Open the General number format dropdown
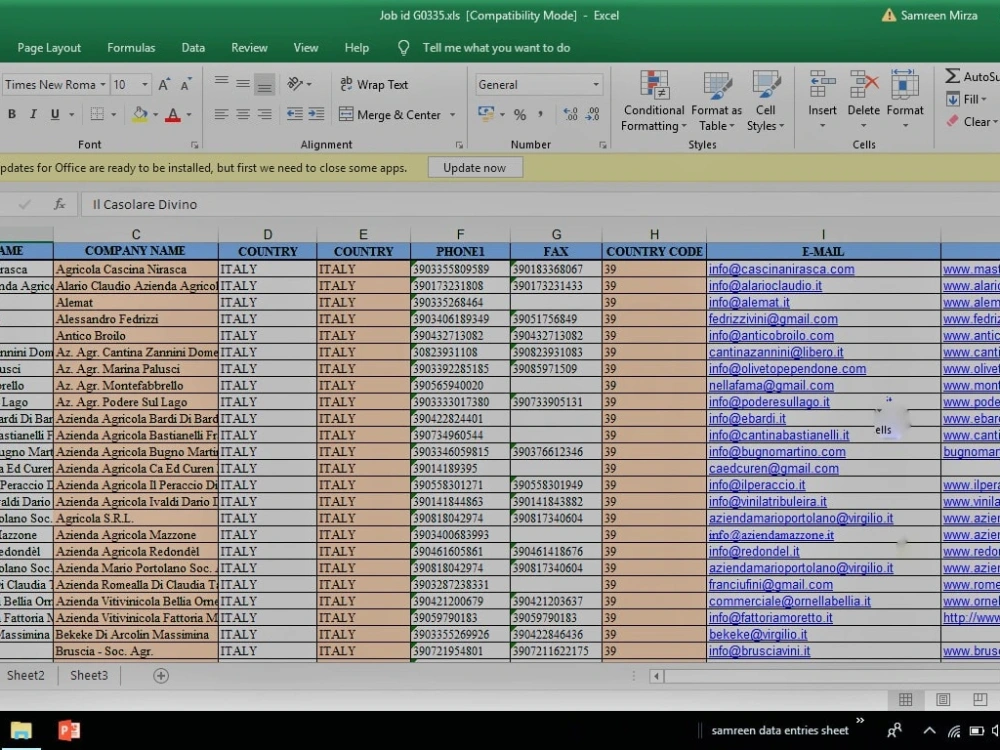 598,84
